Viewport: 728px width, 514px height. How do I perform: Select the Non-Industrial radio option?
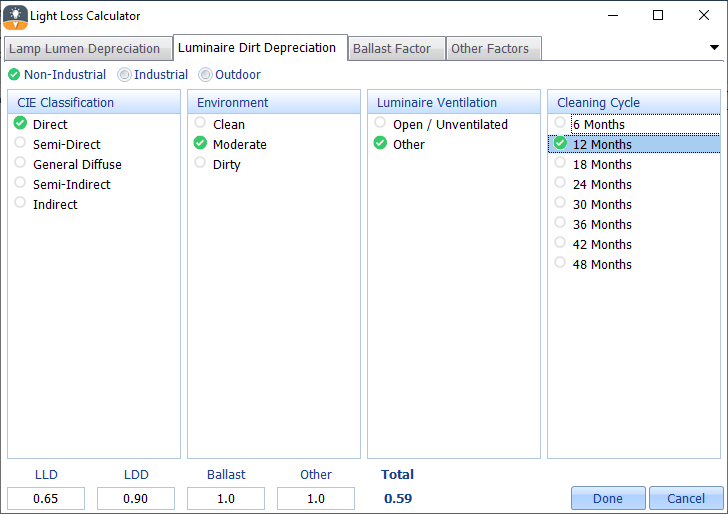pyautogui.click(x=57, y=75)
